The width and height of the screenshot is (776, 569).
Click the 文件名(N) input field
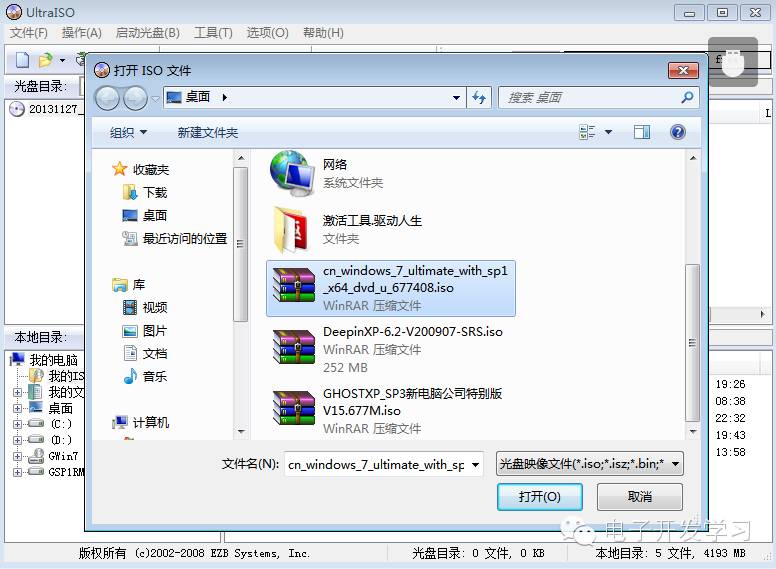377,465
